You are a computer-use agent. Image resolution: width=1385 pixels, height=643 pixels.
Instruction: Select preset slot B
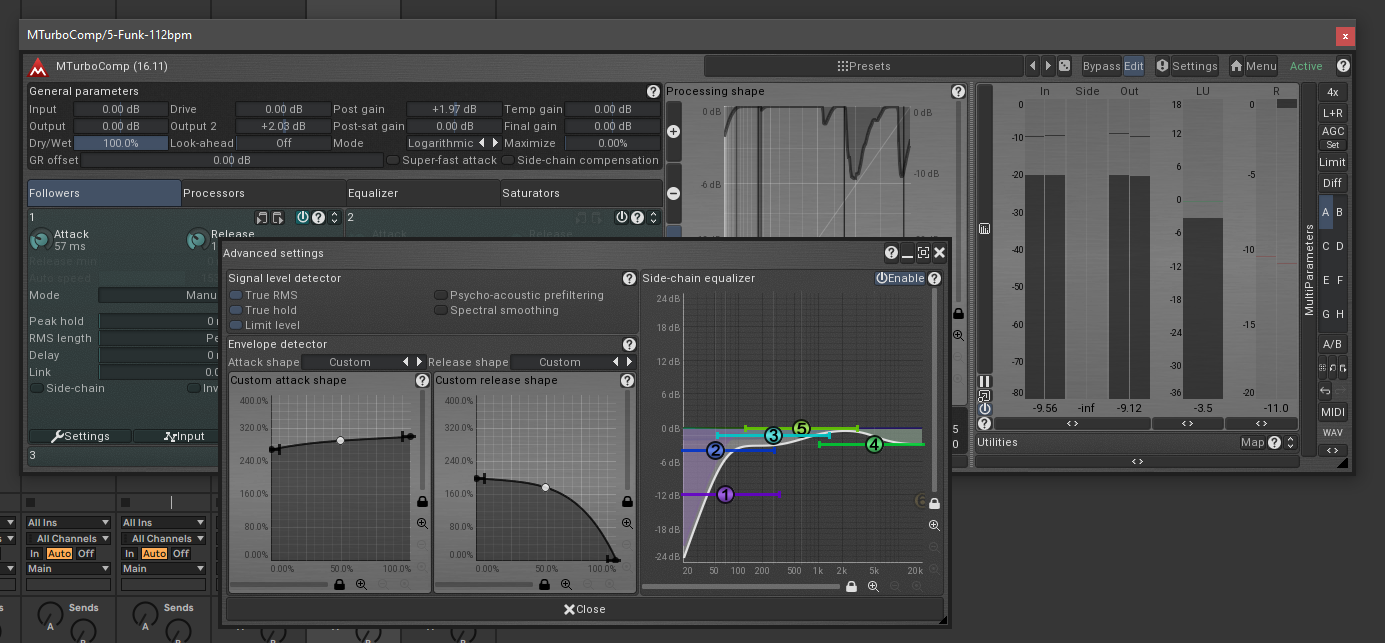pos(1340,212)
